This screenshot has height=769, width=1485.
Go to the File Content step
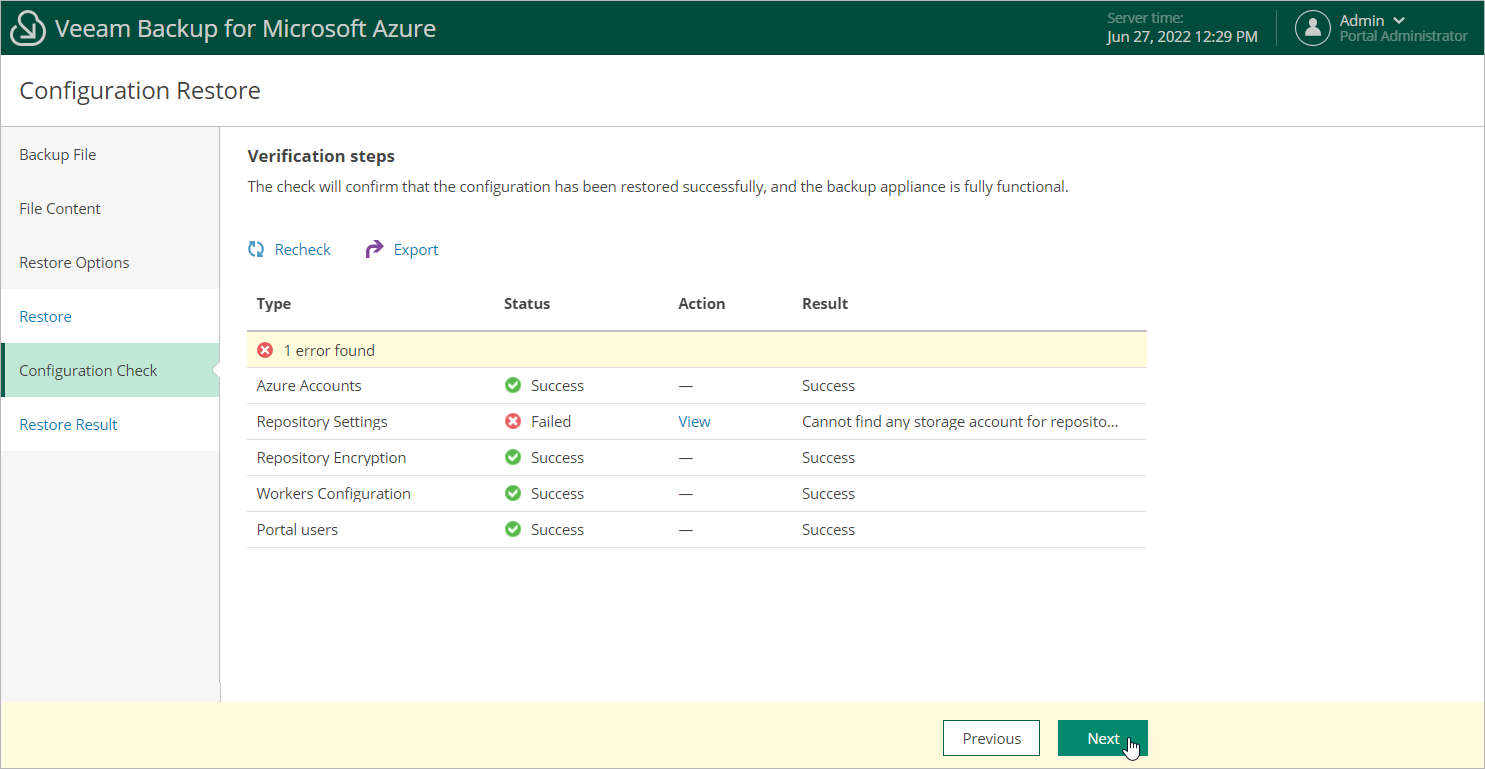pos(60,209)
